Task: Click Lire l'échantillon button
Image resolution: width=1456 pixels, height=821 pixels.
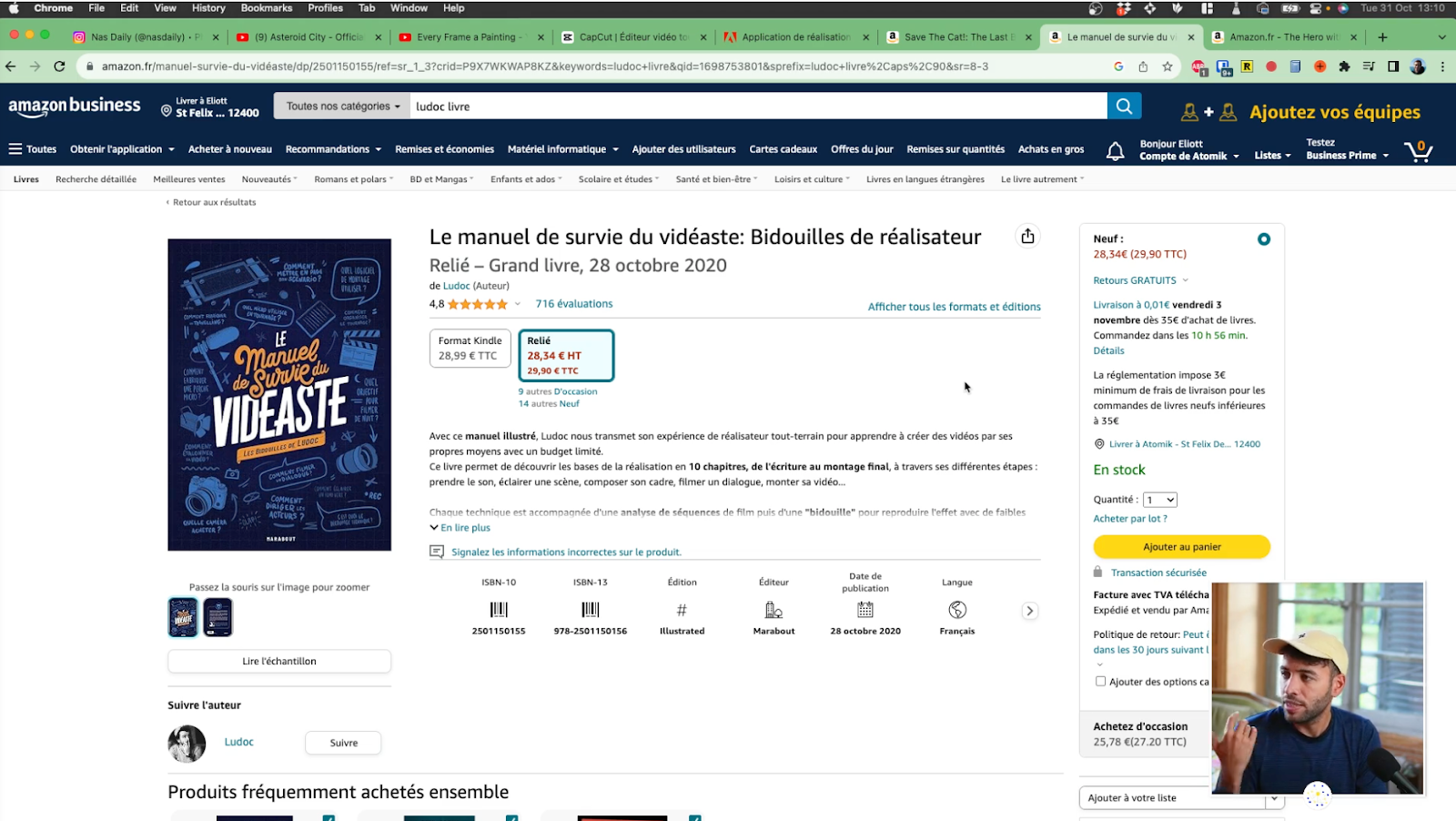Action: pos(279,661)
